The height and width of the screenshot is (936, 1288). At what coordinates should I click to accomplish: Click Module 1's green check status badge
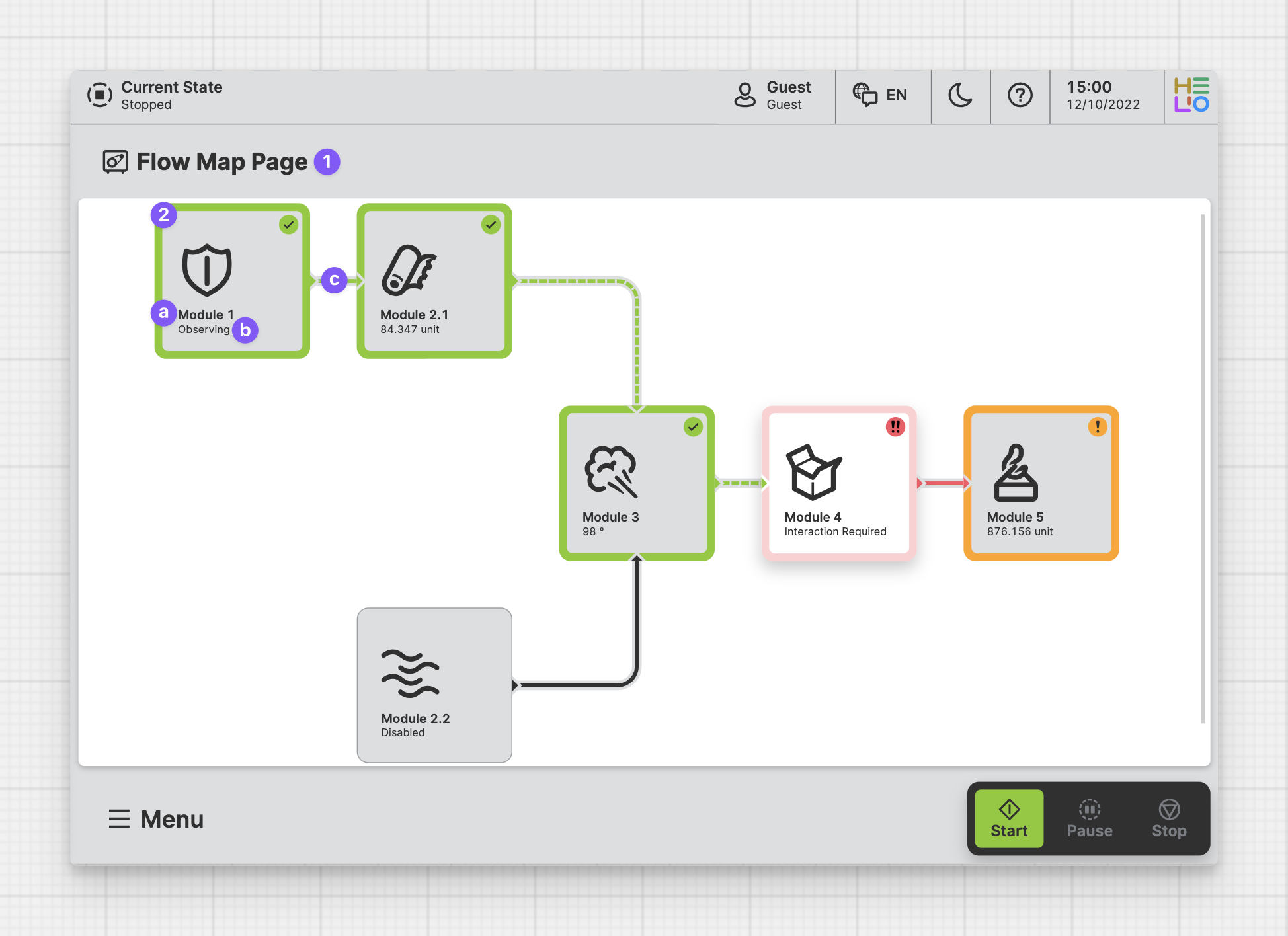click(288, 225)
